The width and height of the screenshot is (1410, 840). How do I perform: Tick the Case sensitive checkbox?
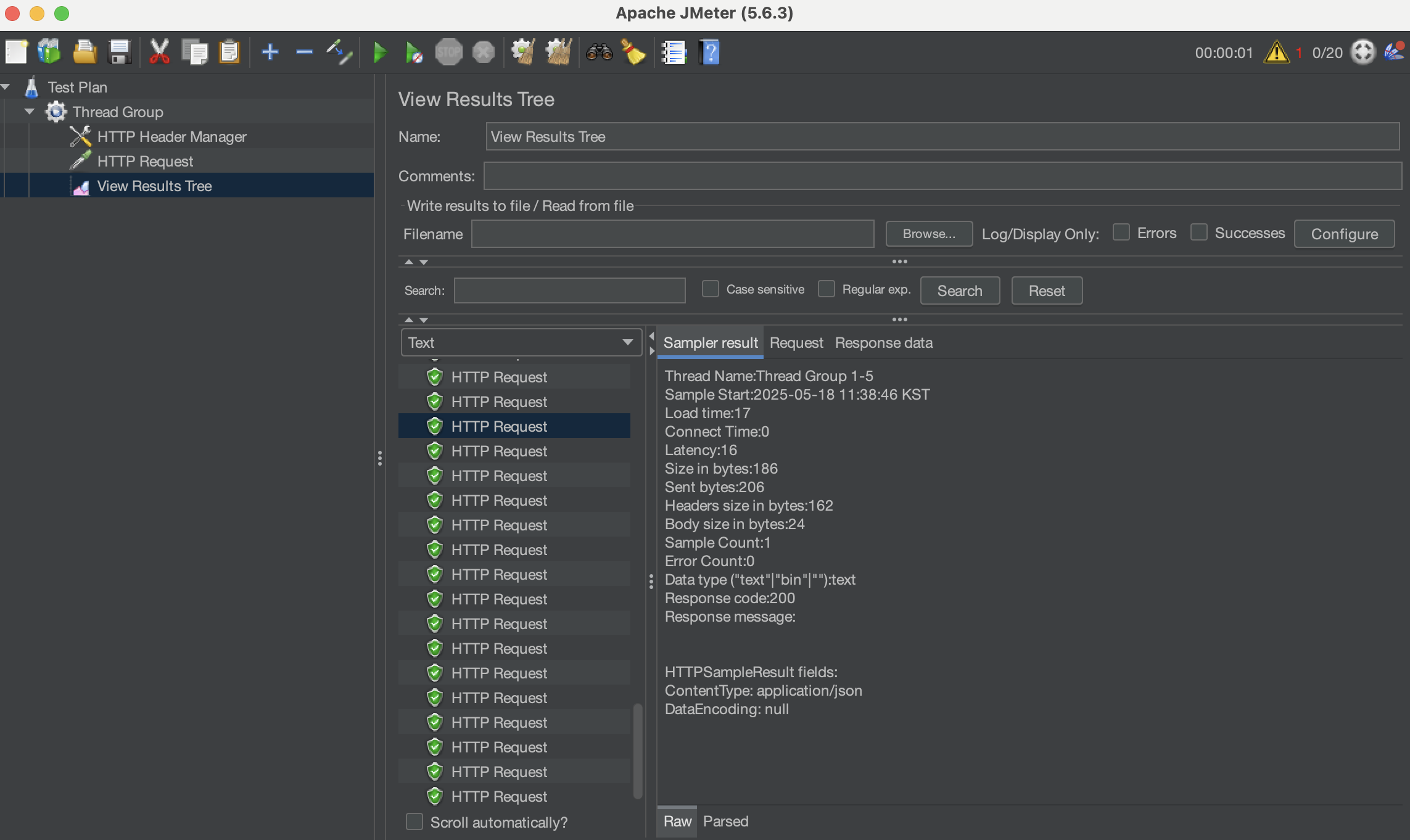click(x=711, y=289)
